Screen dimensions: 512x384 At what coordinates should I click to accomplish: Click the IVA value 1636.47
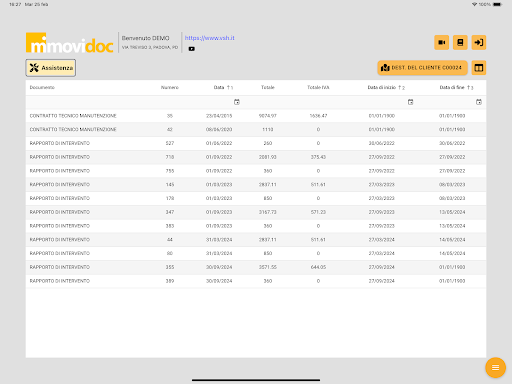tap(318, 116)
